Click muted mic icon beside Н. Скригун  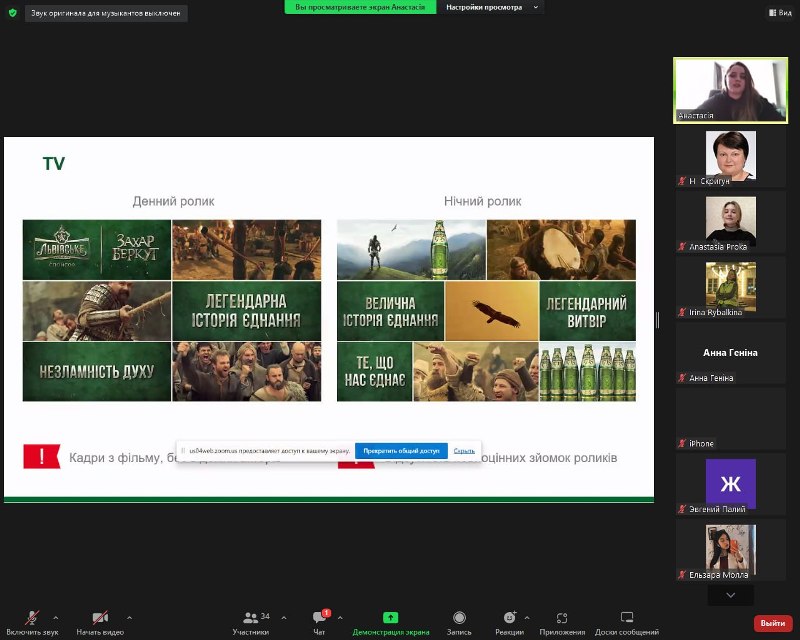682,181
